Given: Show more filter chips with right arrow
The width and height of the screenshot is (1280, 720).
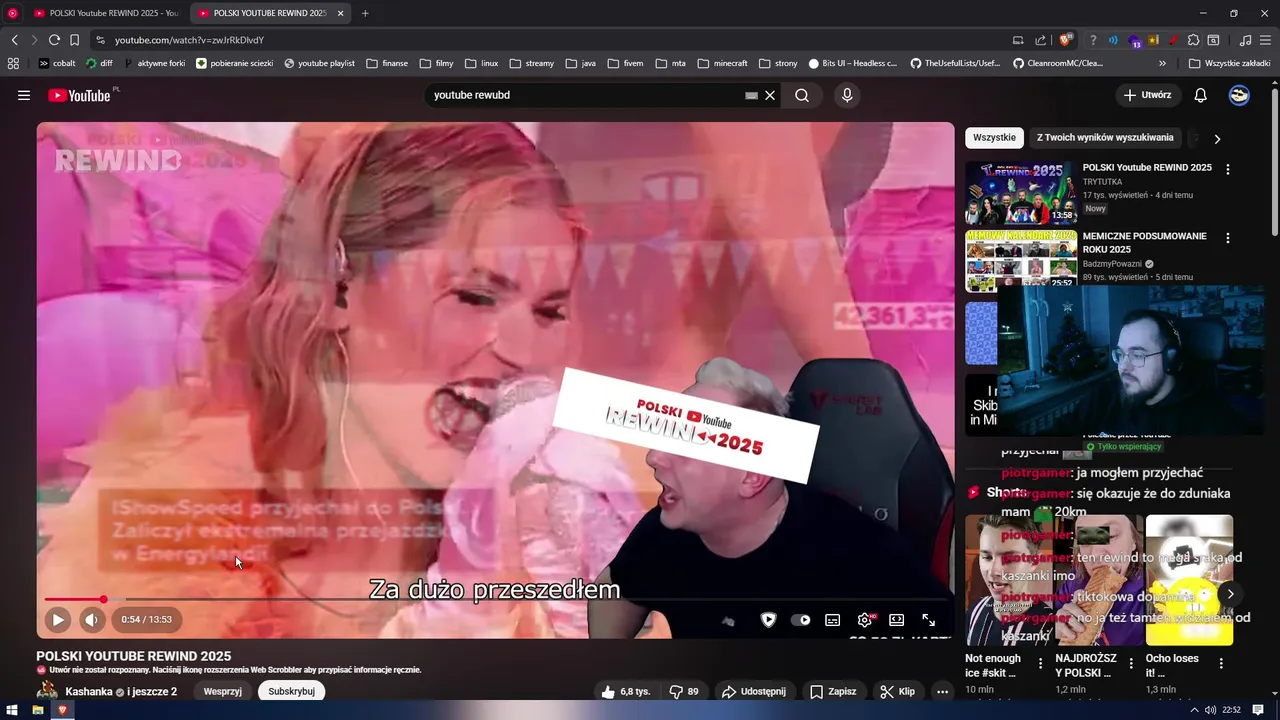Looking at the screenshot, I should coord(1217,139).
